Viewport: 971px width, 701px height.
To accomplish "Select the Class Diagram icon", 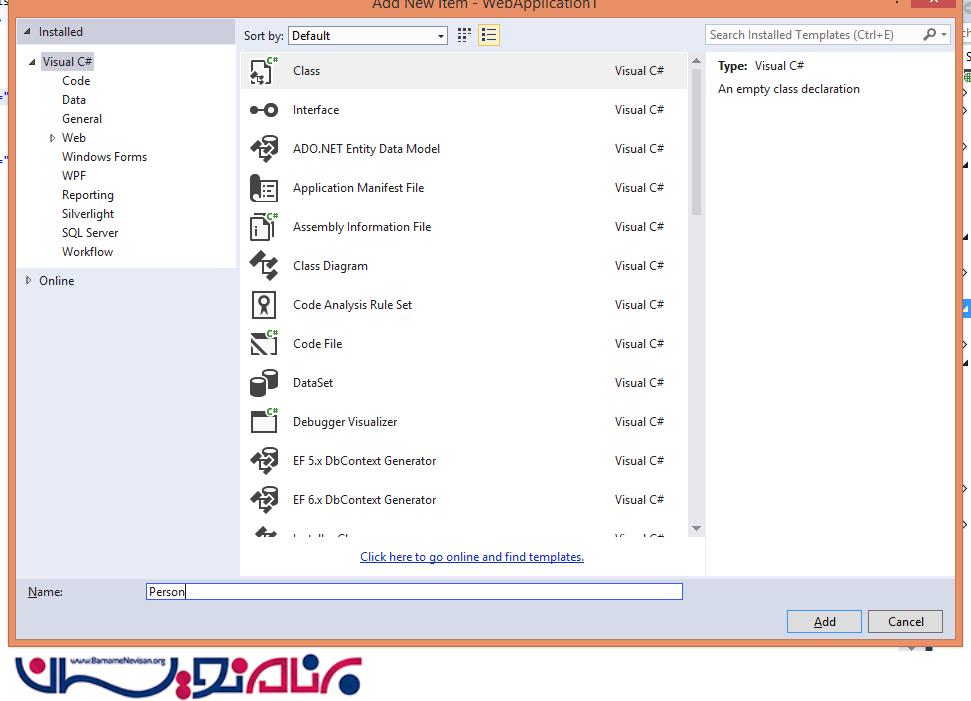I will [264, 266].
